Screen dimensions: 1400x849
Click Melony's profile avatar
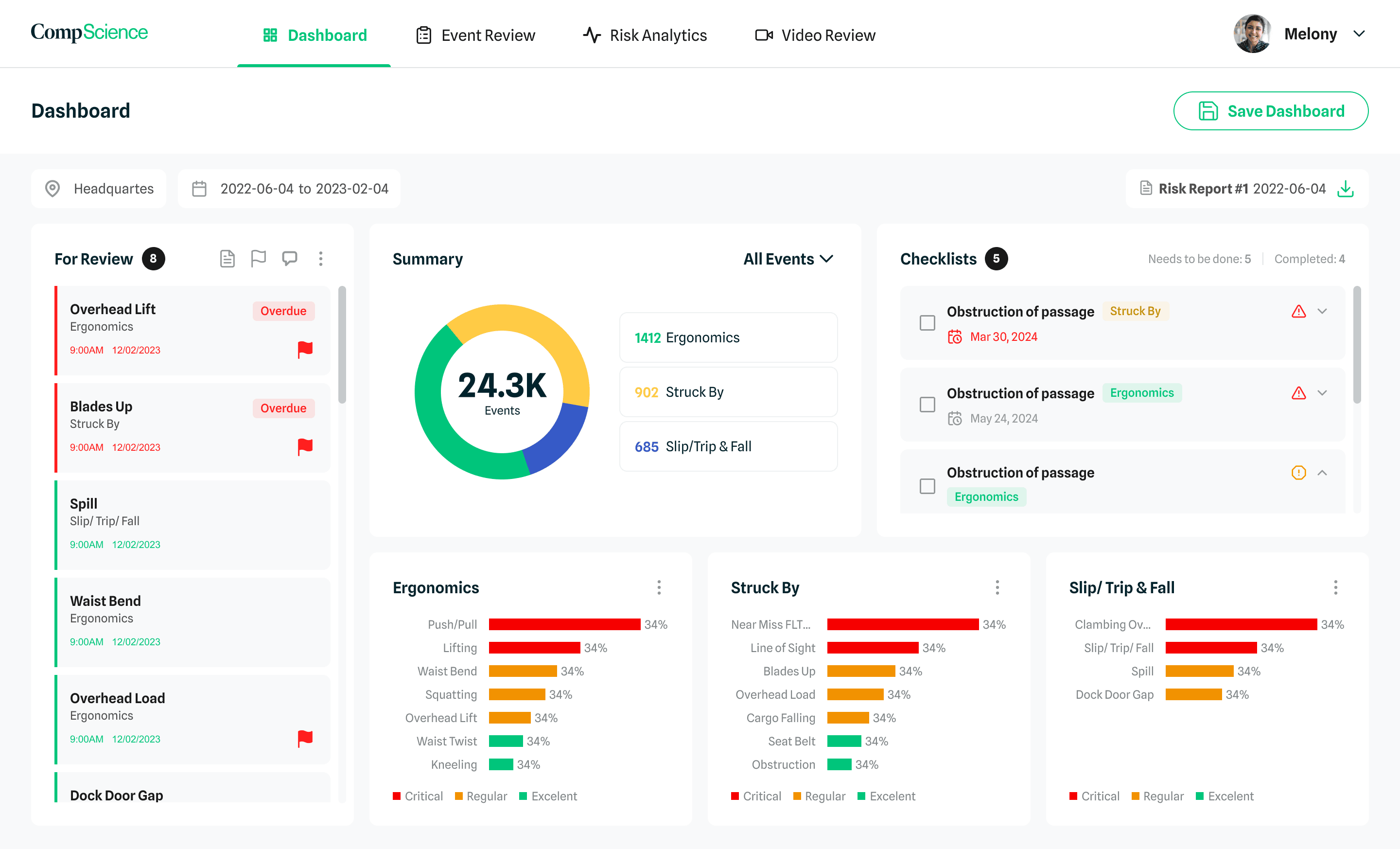point(1252,34)
